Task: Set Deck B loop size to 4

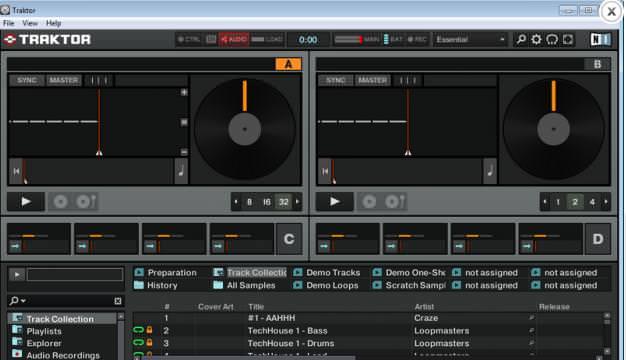Action: click(592, 202)
